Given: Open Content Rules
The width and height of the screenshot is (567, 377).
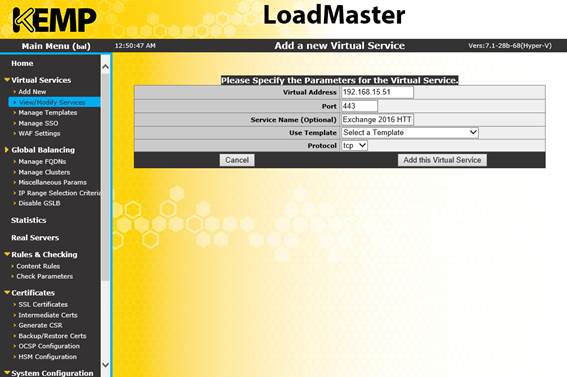Looking at the screenshot, I should tap(38, 266).
